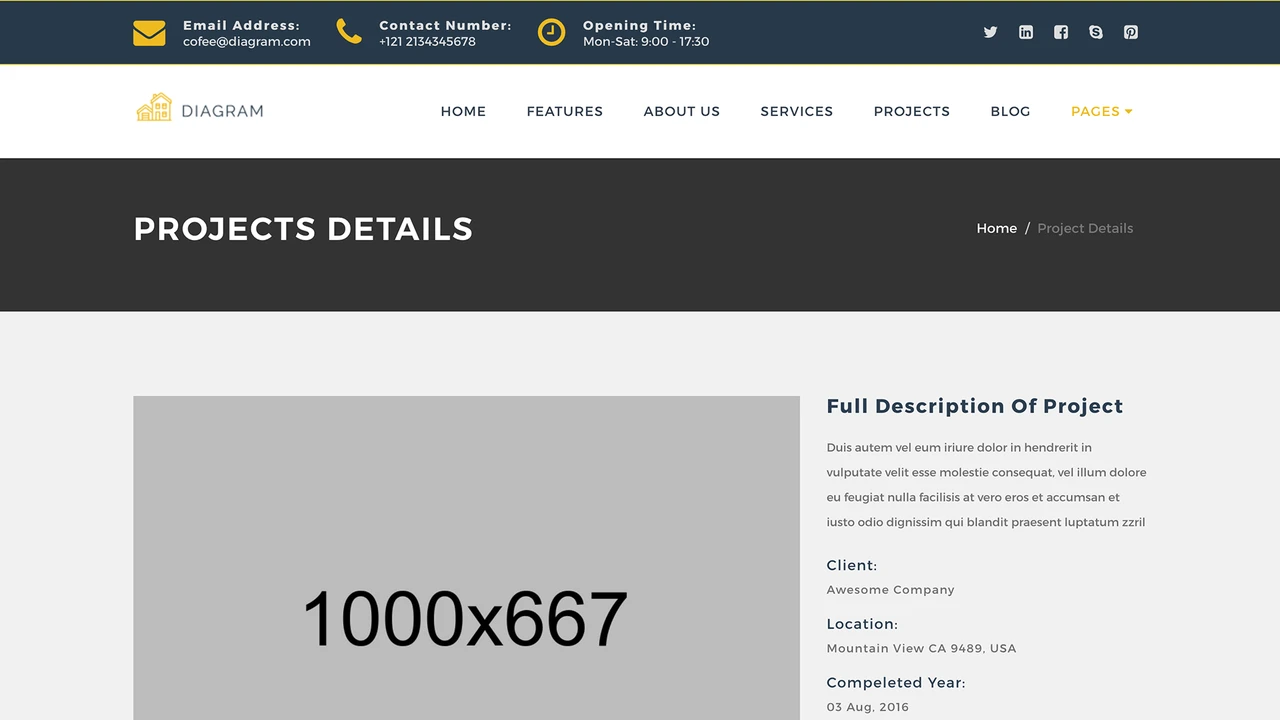The image size is (1280, 720).
Task: Click the Email Address: label
Action: (241, 26)
